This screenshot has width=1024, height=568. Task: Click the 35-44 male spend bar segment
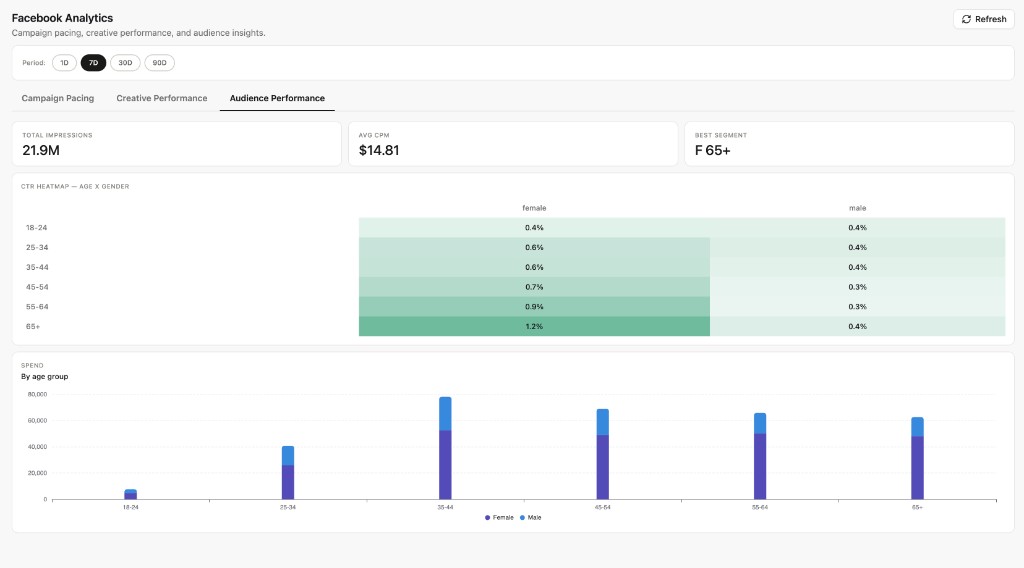445,414
